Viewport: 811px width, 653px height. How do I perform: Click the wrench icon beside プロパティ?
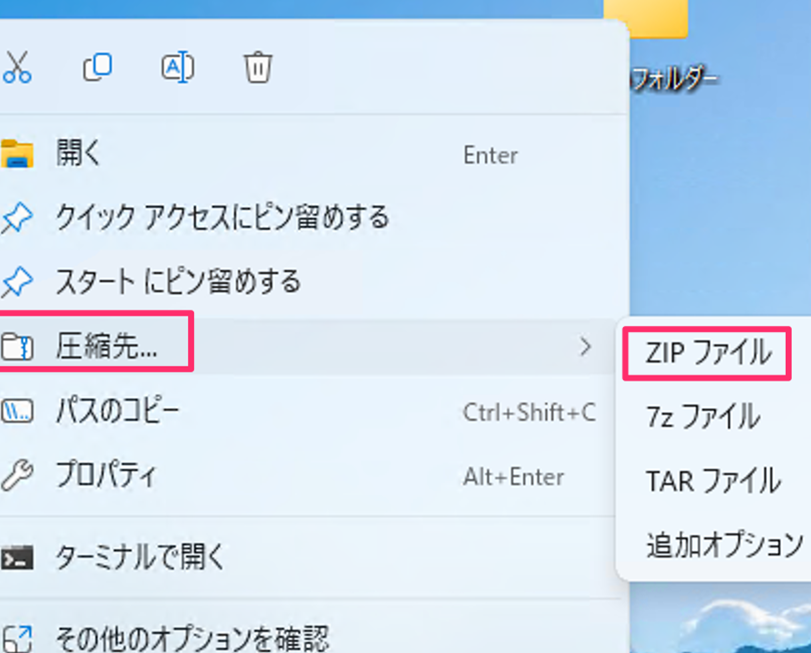point(17,475)
